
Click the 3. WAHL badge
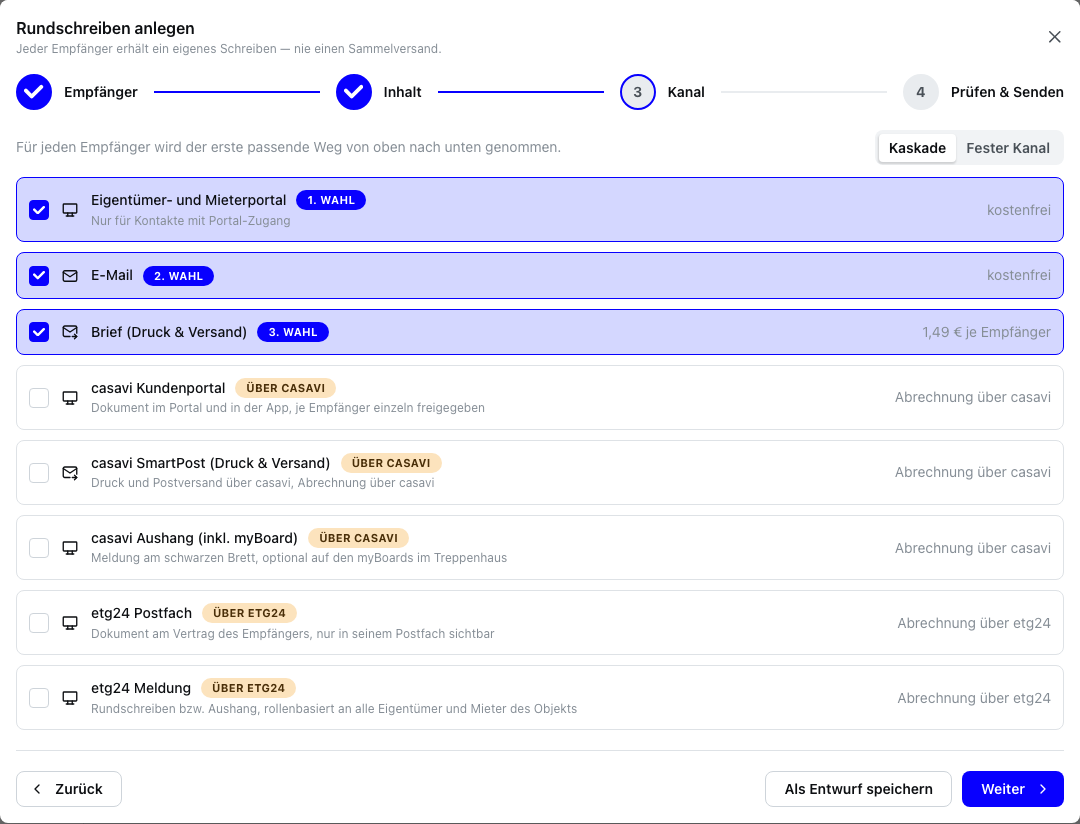coord(293,332)
